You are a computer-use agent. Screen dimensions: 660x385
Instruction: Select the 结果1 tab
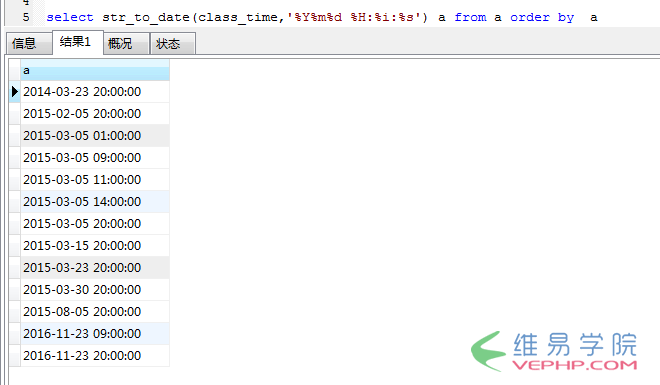click(x=78, y=42)
